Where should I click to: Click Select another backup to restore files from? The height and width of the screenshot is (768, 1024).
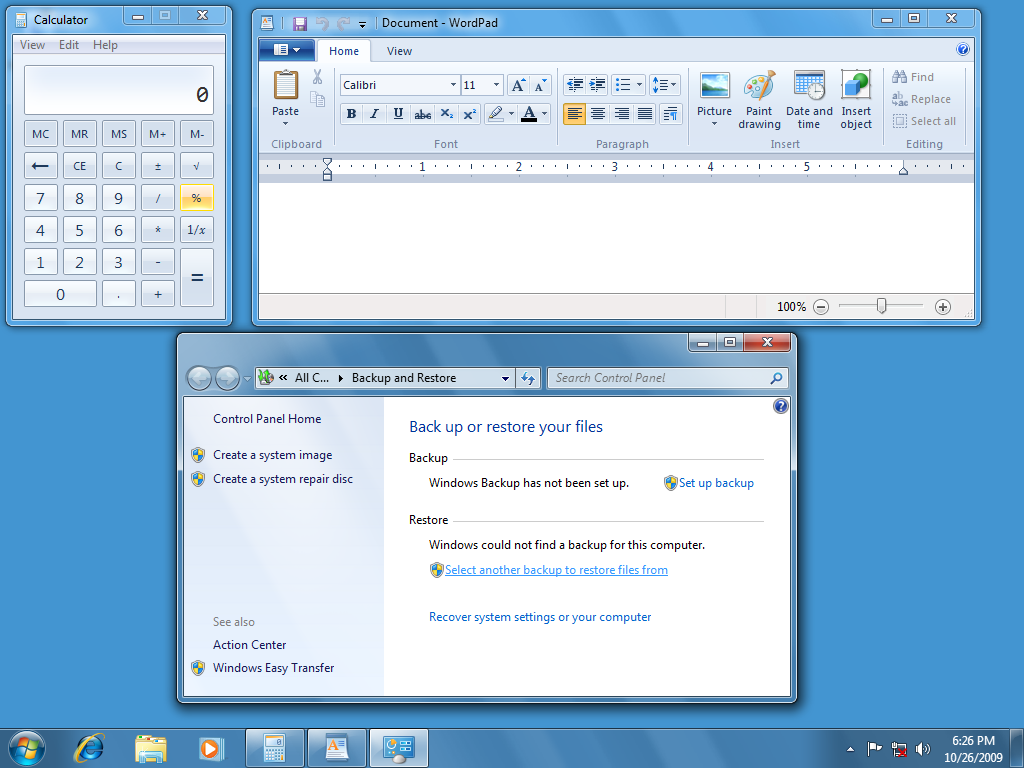tap(556, 570)
